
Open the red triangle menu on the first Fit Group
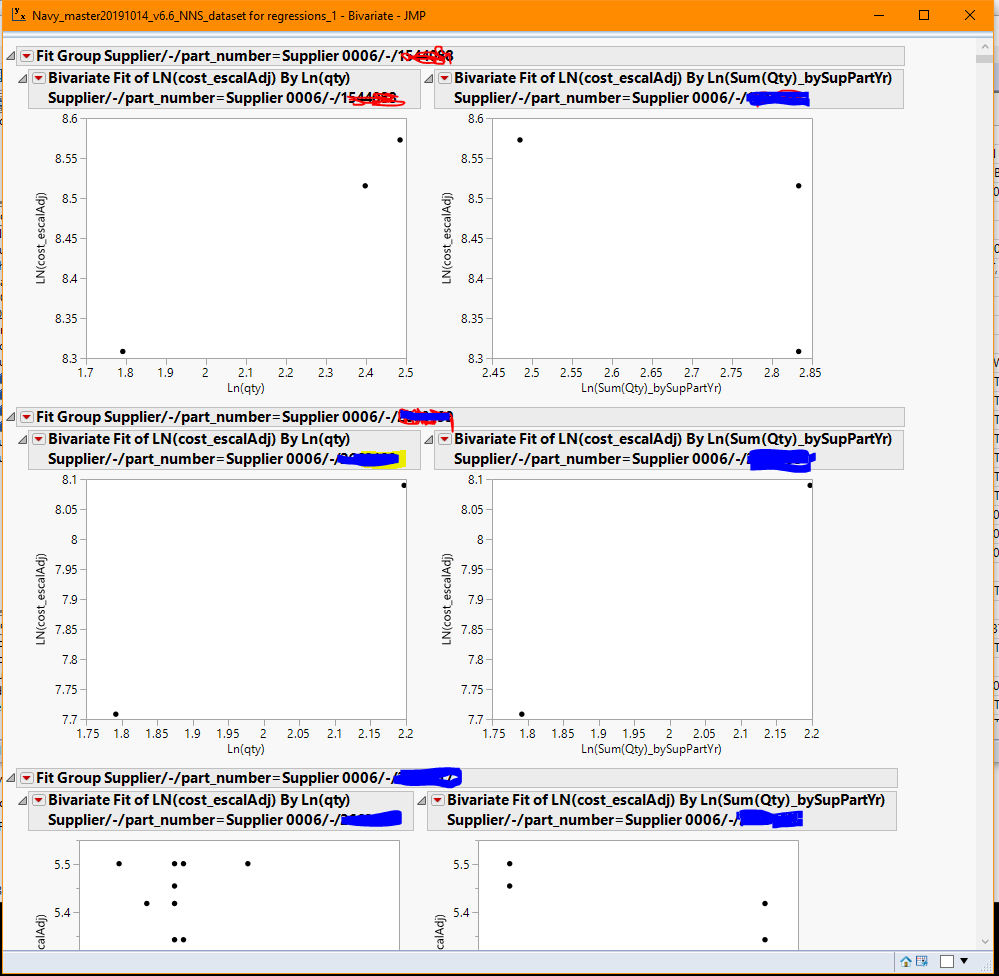[25, 55]
